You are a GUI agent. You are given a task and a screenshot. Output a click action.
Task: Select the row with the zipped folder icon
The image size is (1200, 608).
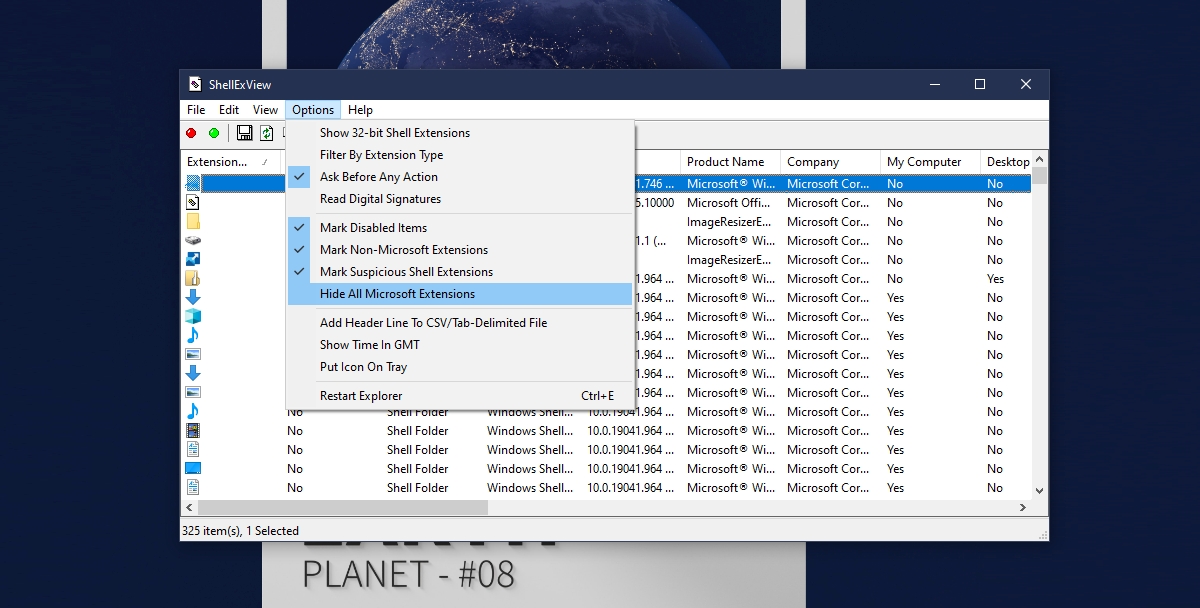pyautogui.click(x=193, y=279)
